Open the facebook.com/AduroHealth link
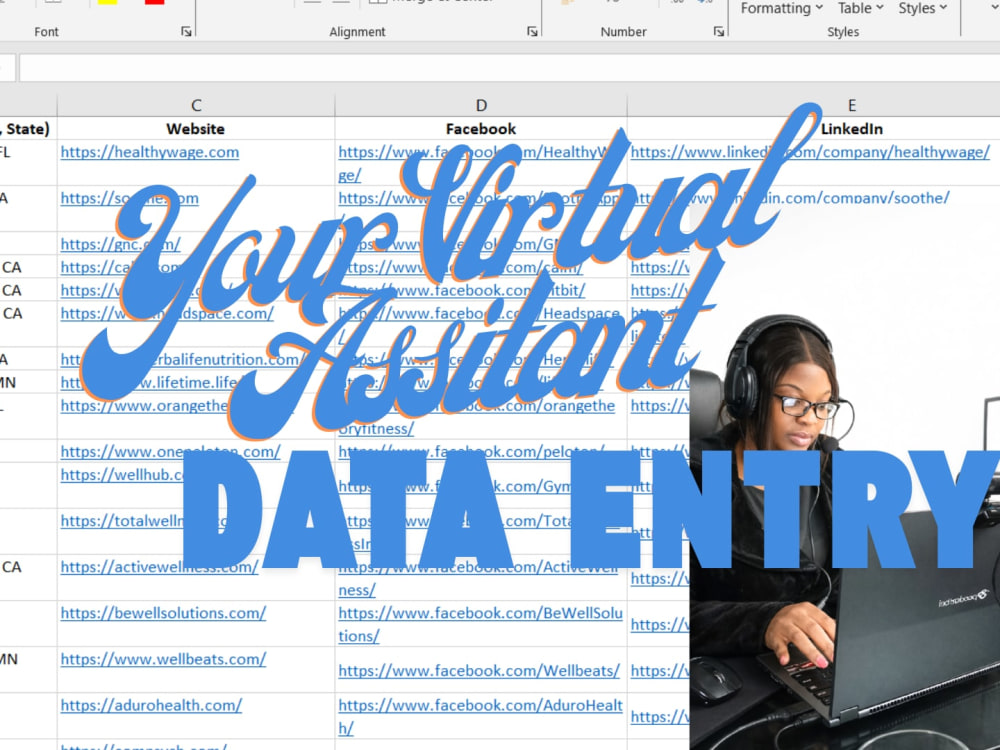 pos(480,716)
